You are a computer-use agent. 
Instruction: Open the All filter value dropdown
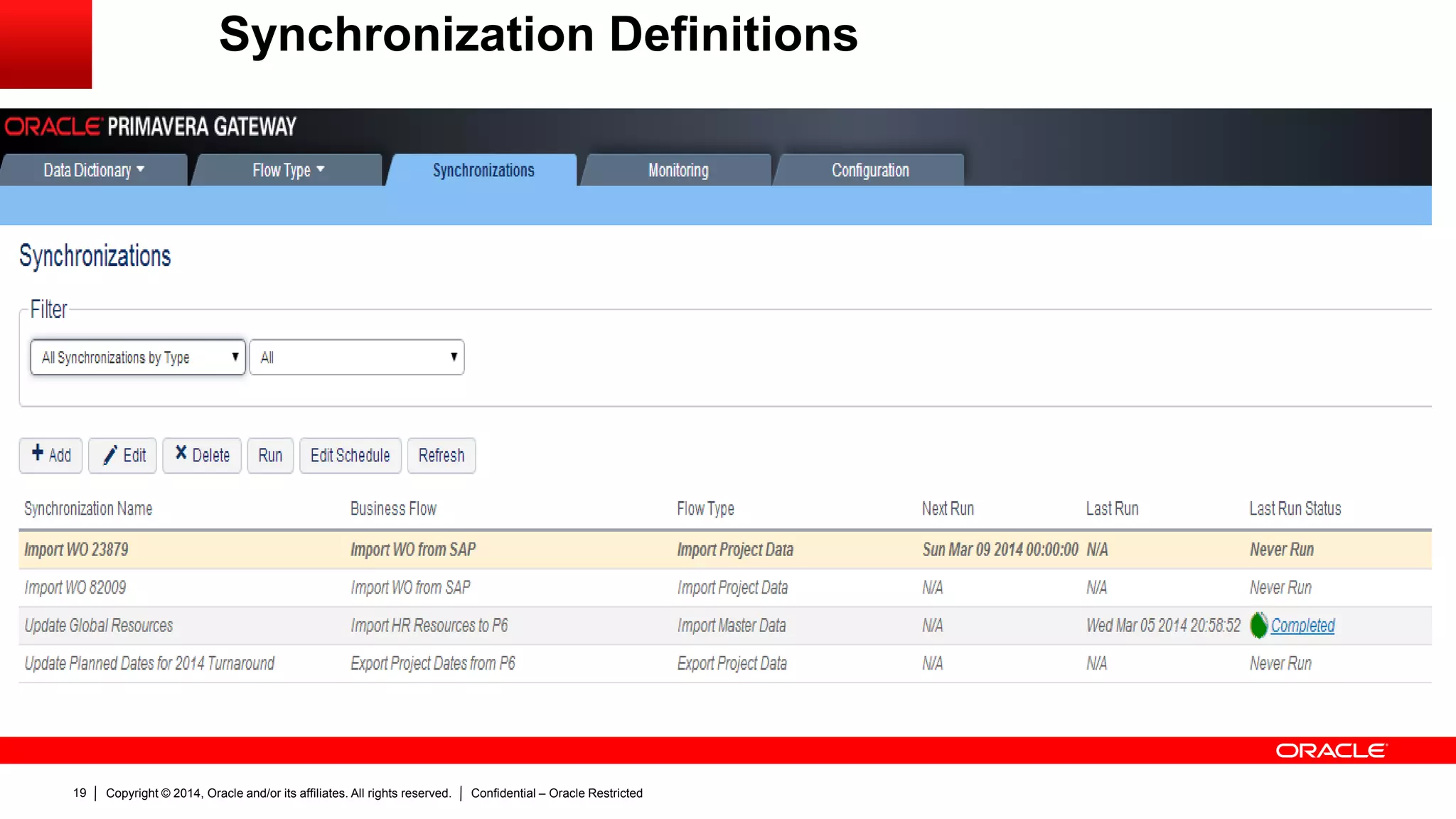coord(357,357)
